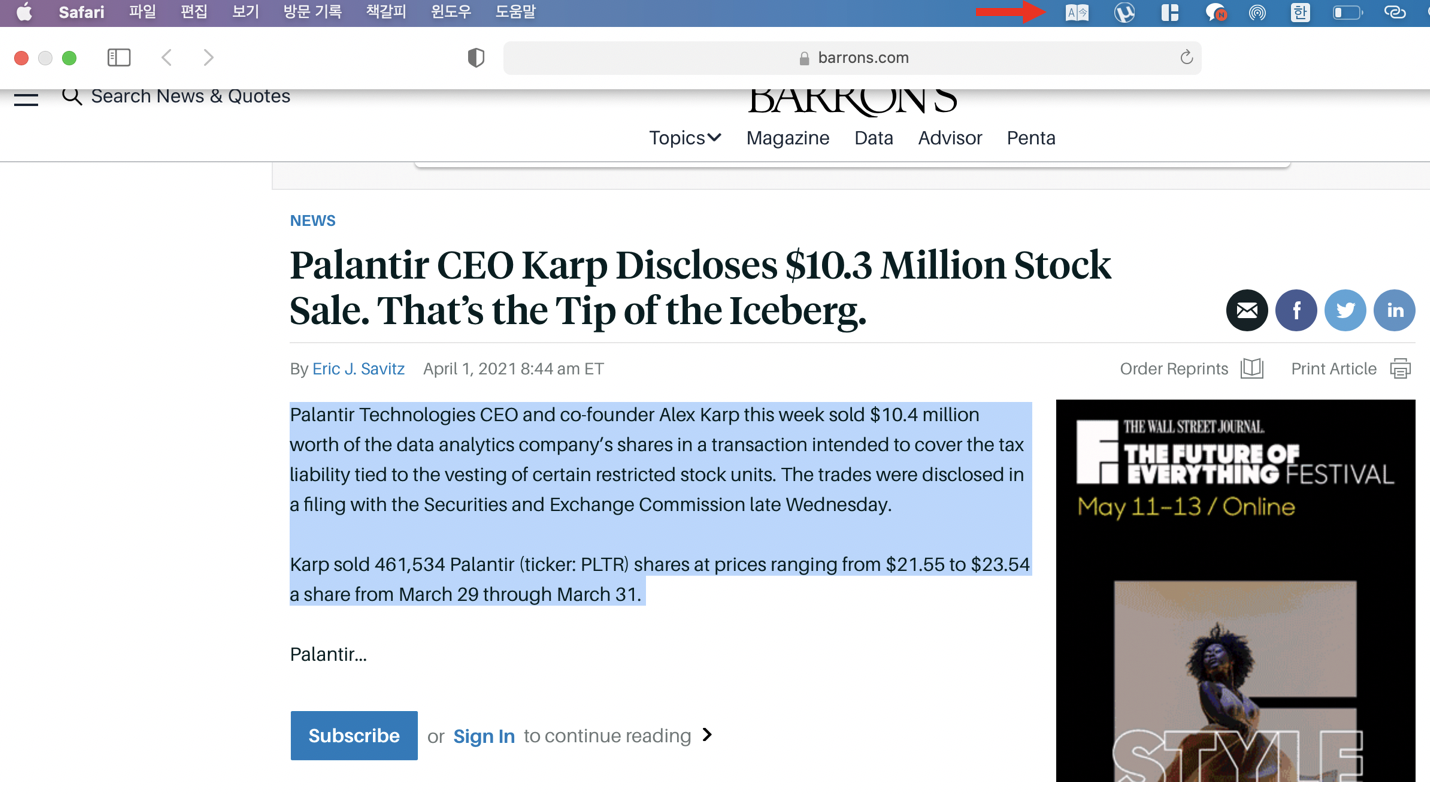This screenshot has height=794, width=1430.
Task: Open author Eric J. Savitz's page
Action: 358,369
